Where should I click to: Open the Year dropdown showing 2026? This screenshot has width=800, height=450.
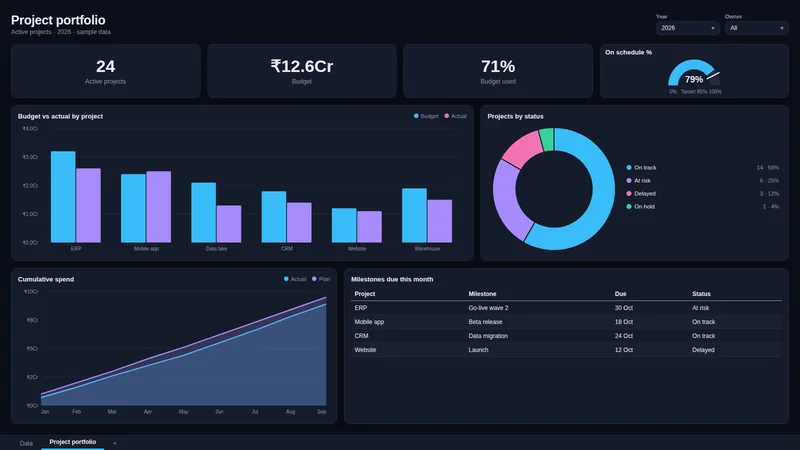pos(687,28)
